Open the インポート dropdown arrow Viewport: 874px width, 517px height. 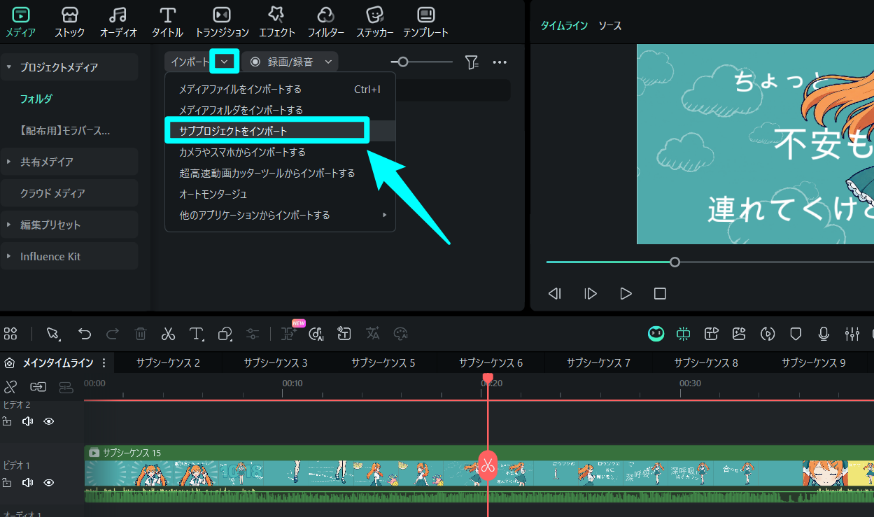point(224,61)
